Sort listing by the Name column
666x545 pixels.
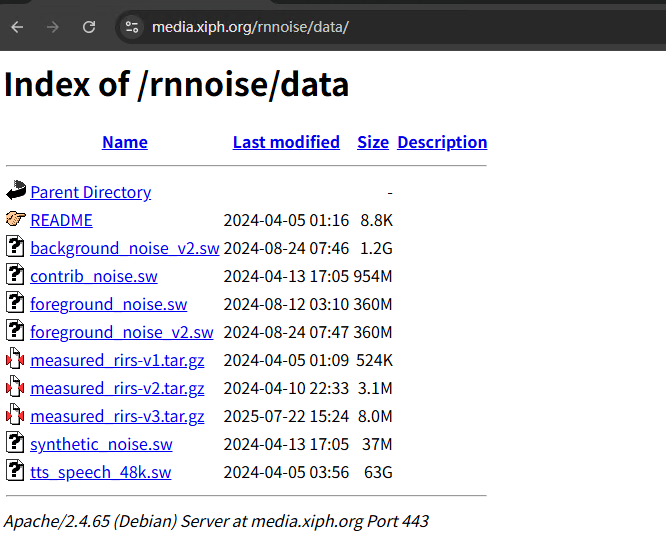pos(125,142)
